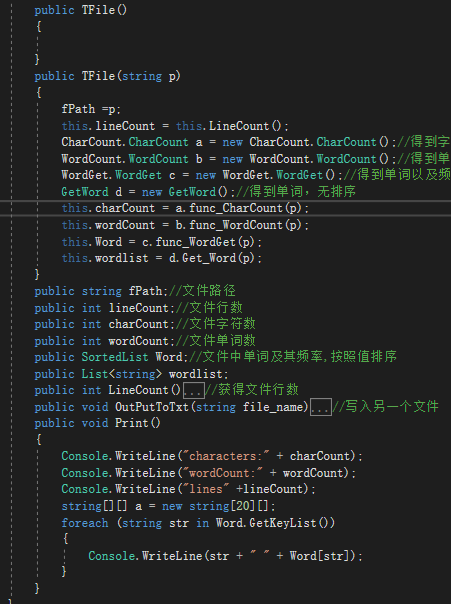
Task: Click 'public int lineCount;' field declaration
Action: 105,308
